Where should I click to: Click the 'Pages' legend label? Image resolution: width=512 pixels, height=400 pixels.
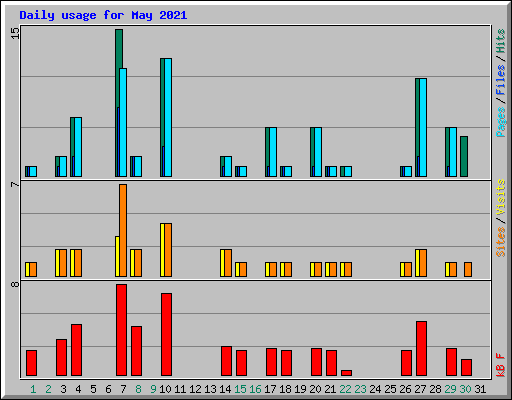click(x=501, y=122)
